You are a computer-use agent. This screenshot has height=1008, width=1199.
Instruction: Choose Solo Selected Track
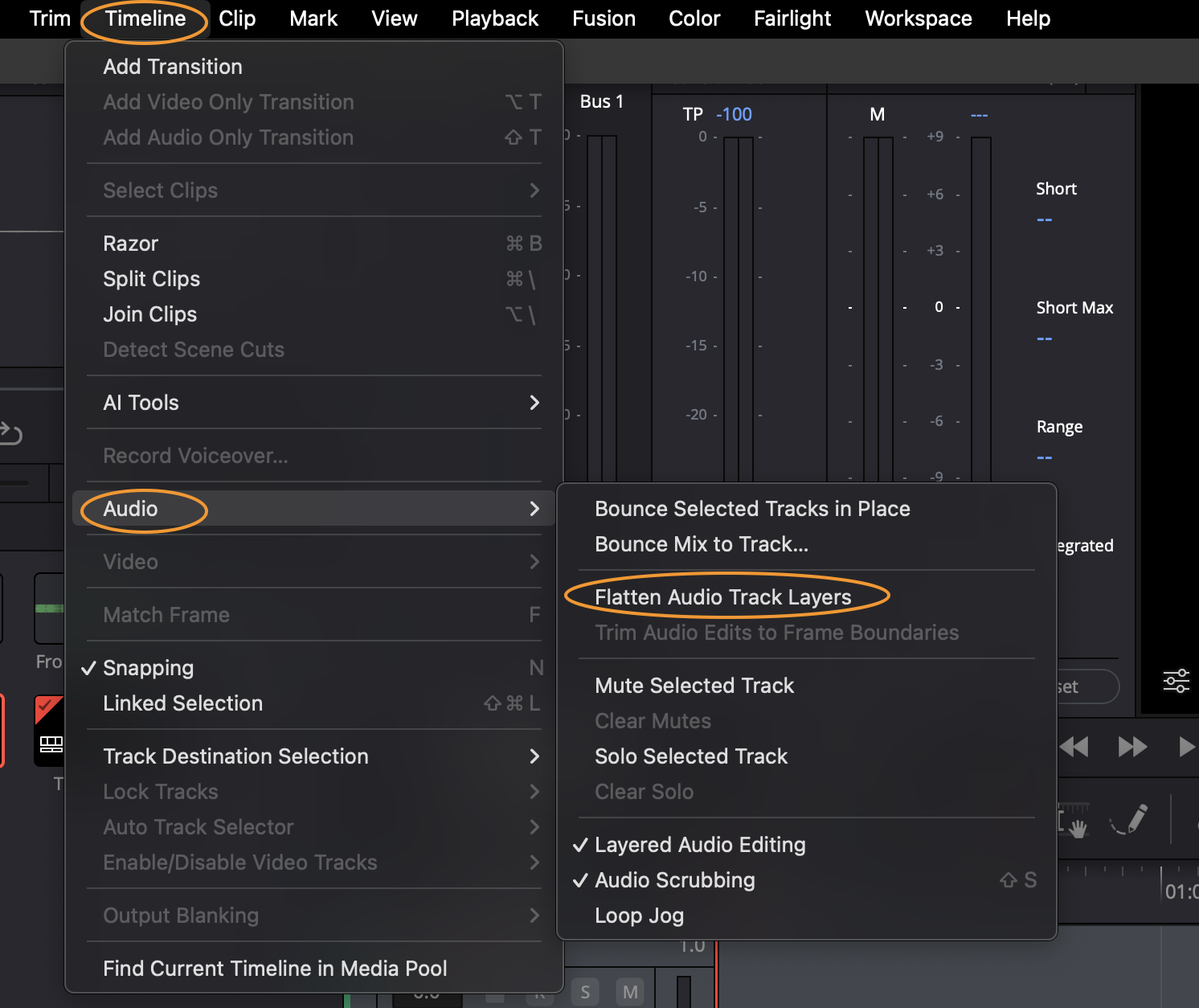point(807,756)
